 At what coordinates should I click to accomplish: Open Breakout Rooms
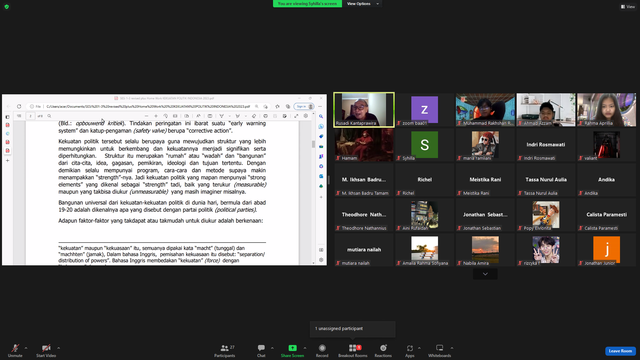pos(353,350)
